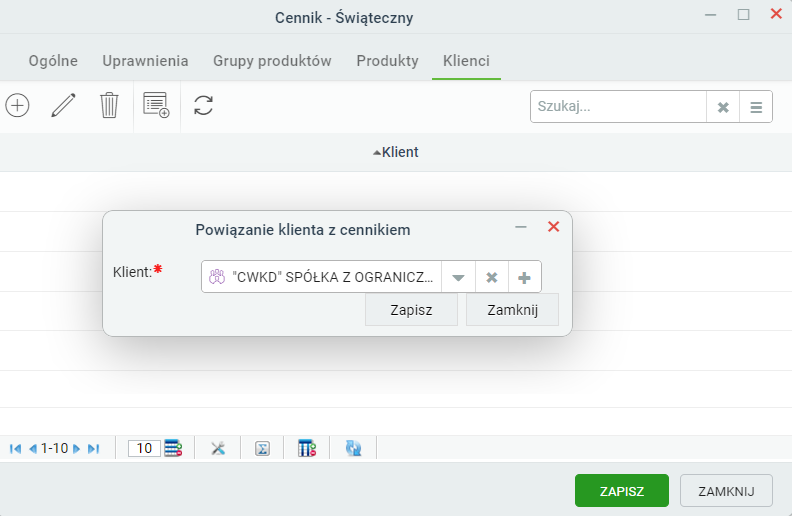The height and width of the screenshot is (516, 792).
Task: Expand the Klient combo box dropdown
Action: [458, 277]
